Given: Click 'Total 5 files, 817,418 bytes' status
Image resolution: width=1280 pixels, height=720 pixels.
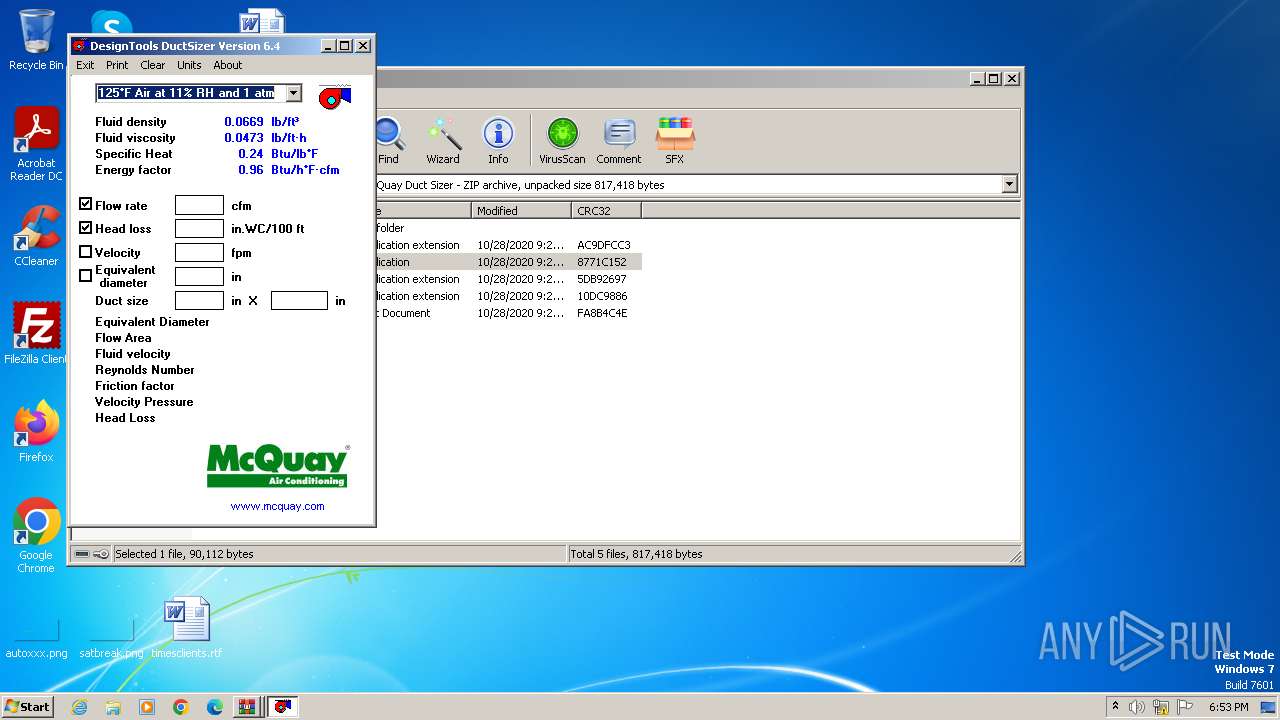Looking at the screenshot, I should [636, 554].
